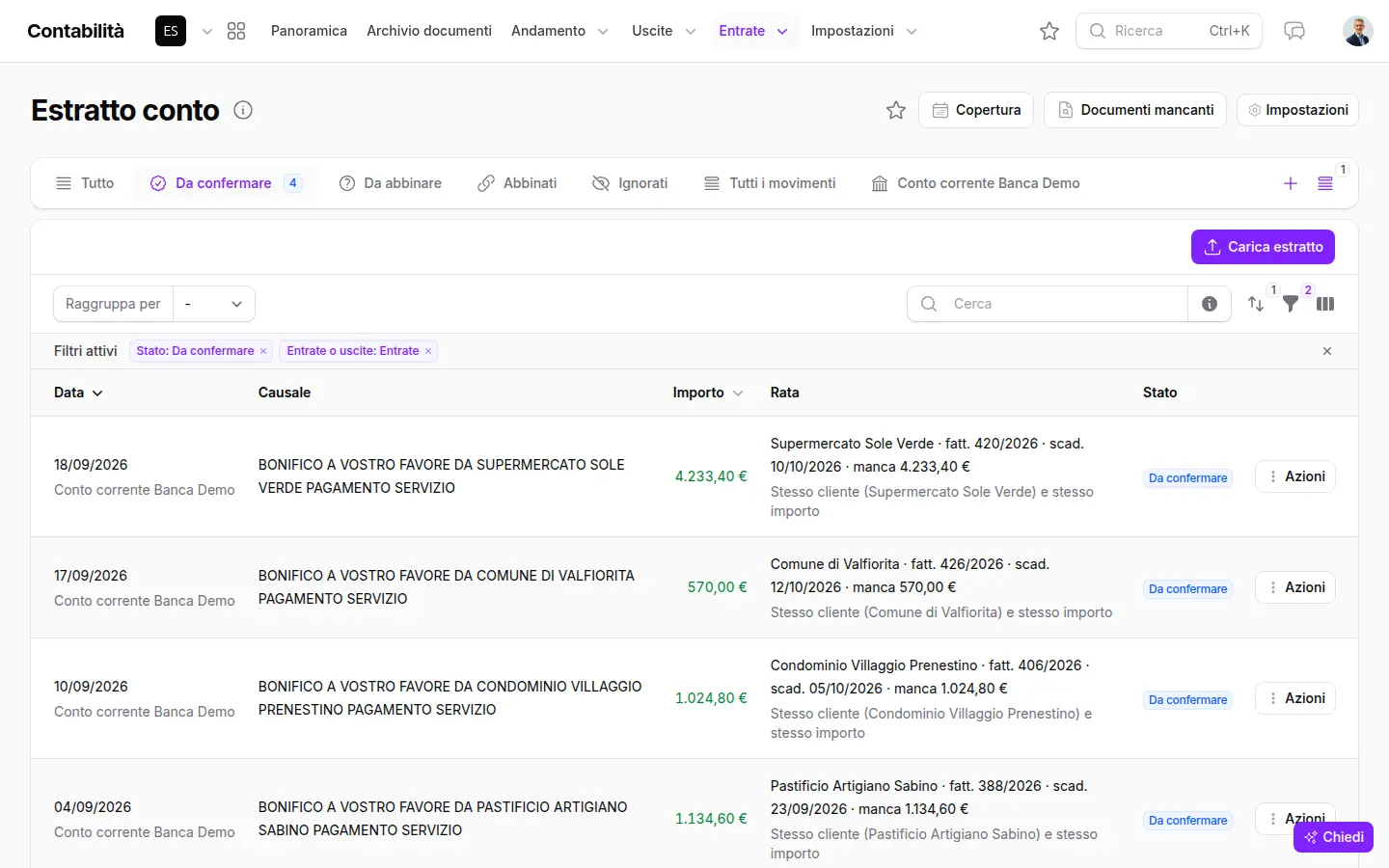Viewport: 1389px width, 868px height.
Task: Click the favorites star in top navigation
Action: click(x=1049, y=31)
